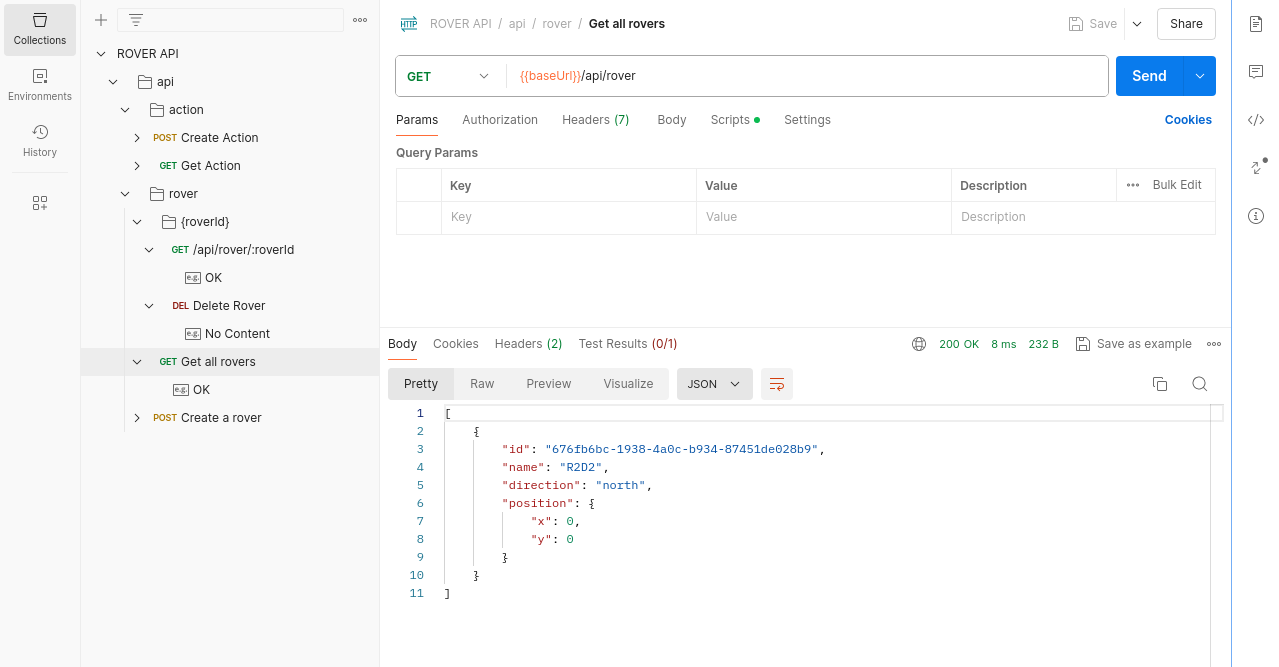Open the JSON format dropdown

pos(715,384)
